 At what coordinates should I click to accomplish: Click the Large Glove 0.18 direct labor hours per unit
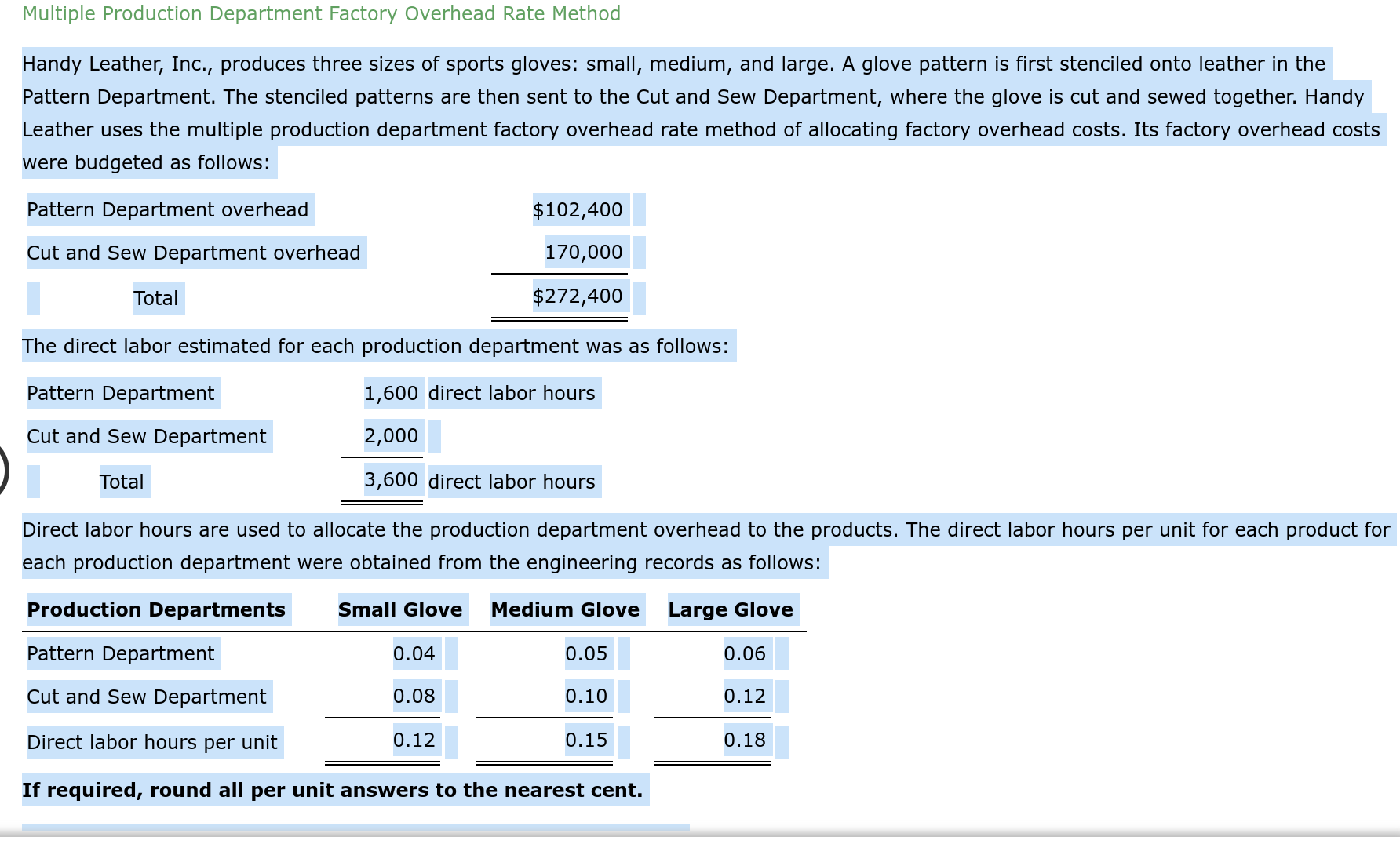745,740
